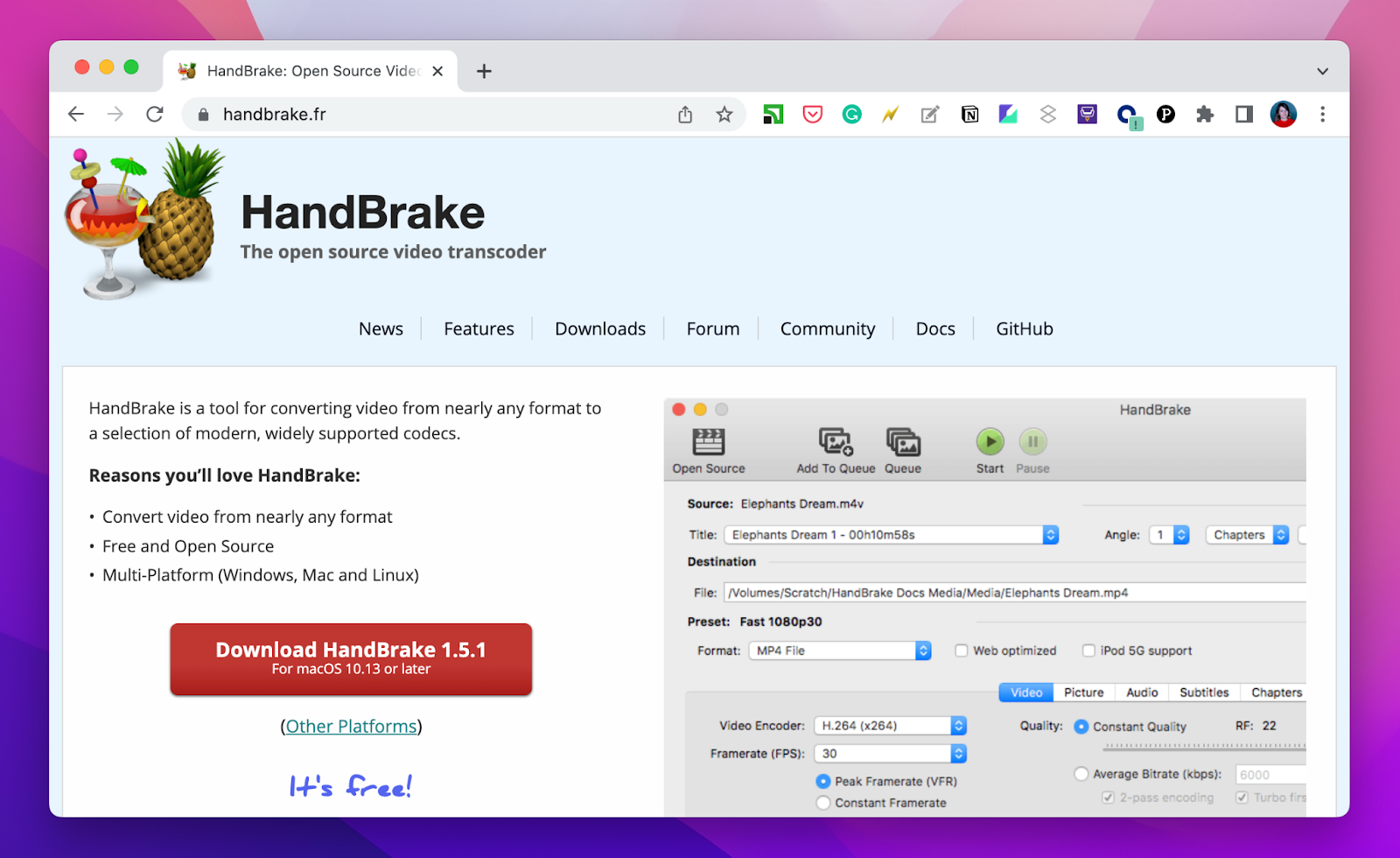Reload the handbrake.fr page

tap(155, 114)
